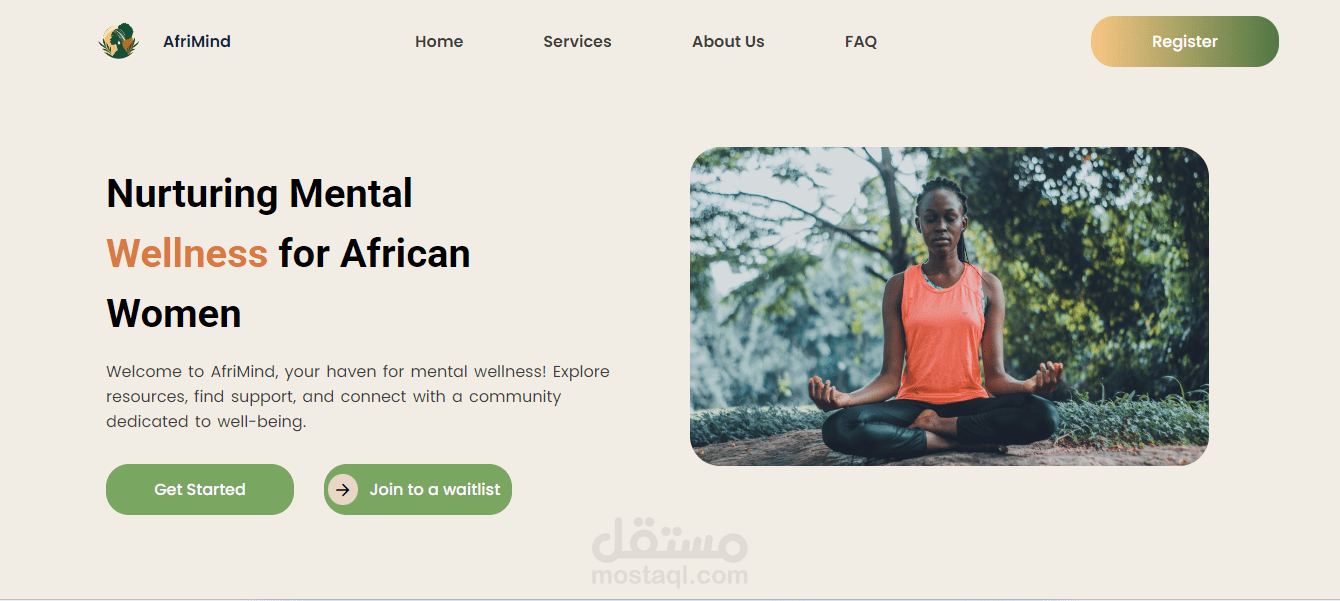Click the arrow icon in the waitlist button
The height and width of the screenshot is (601, 1340).
pos(343,489)
